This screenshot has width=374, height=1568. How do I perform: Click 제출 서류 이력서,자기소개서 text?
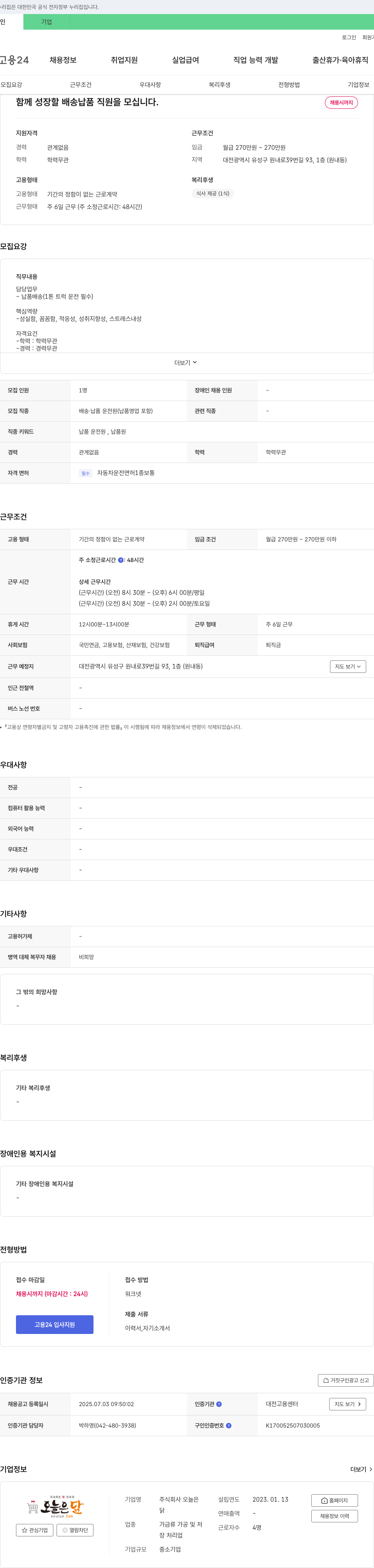click(147, 1328)
